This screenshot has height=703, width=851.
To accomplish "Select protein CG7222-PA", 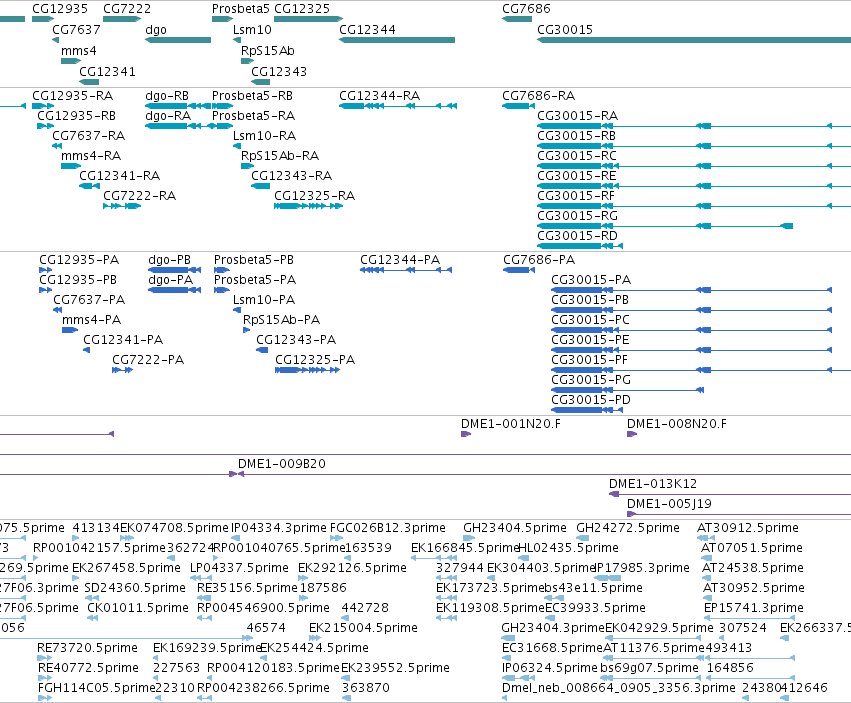I will click(148, 360).
